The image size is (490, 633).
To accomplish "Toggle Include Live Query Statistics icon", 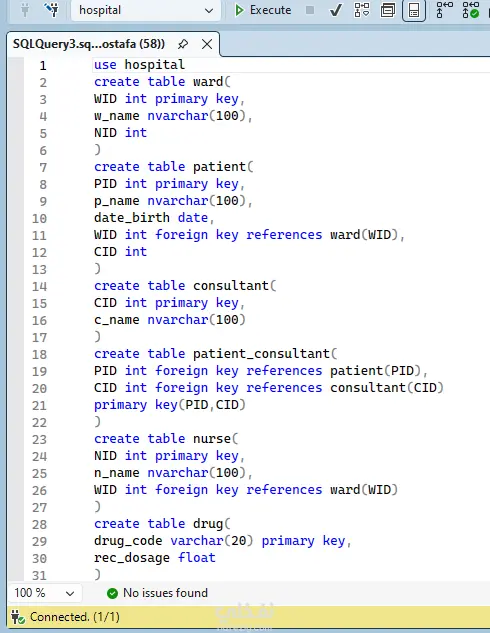I will point(470,10).
